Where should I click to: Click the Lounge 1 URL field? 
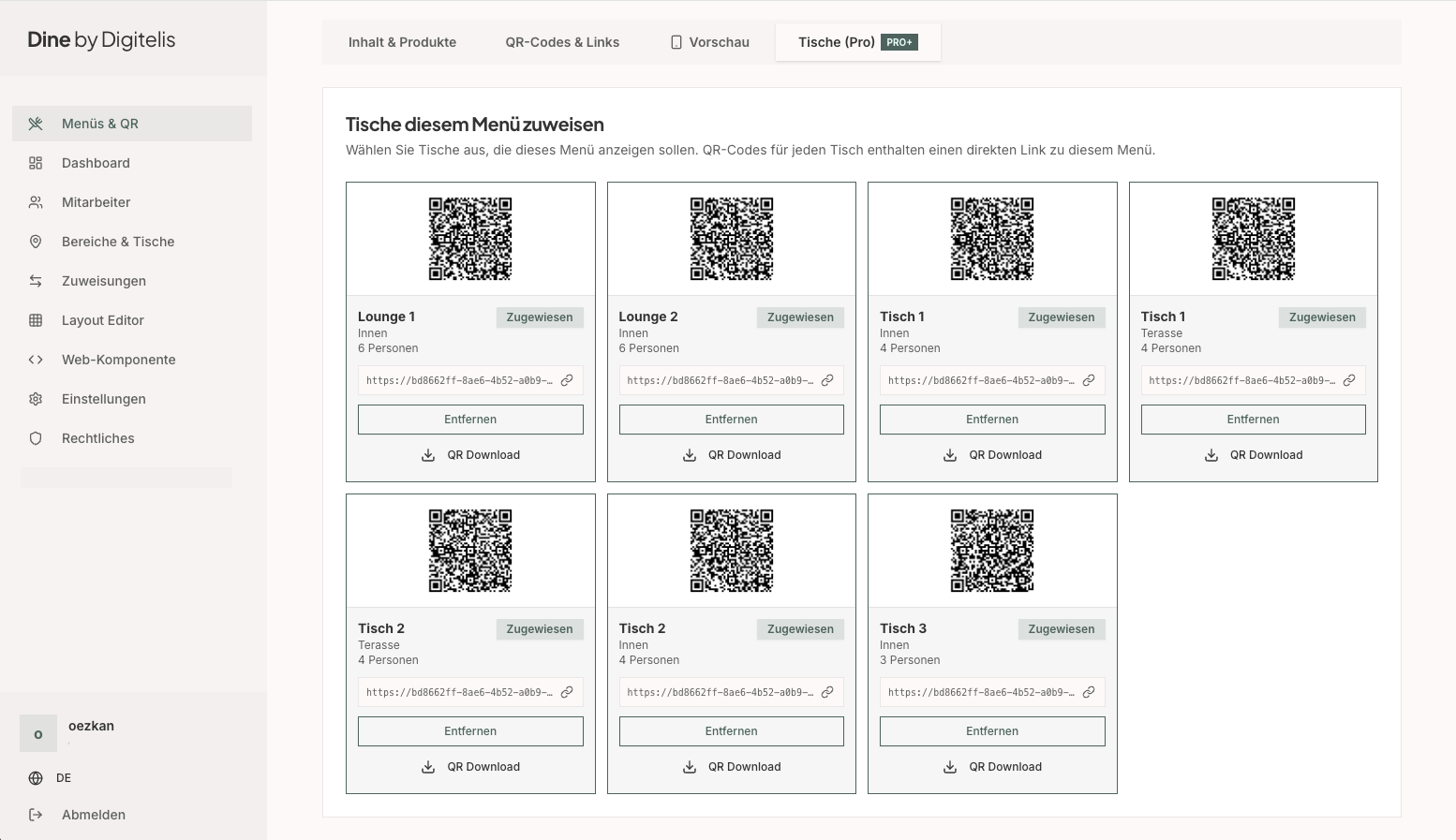coord(470,380)
